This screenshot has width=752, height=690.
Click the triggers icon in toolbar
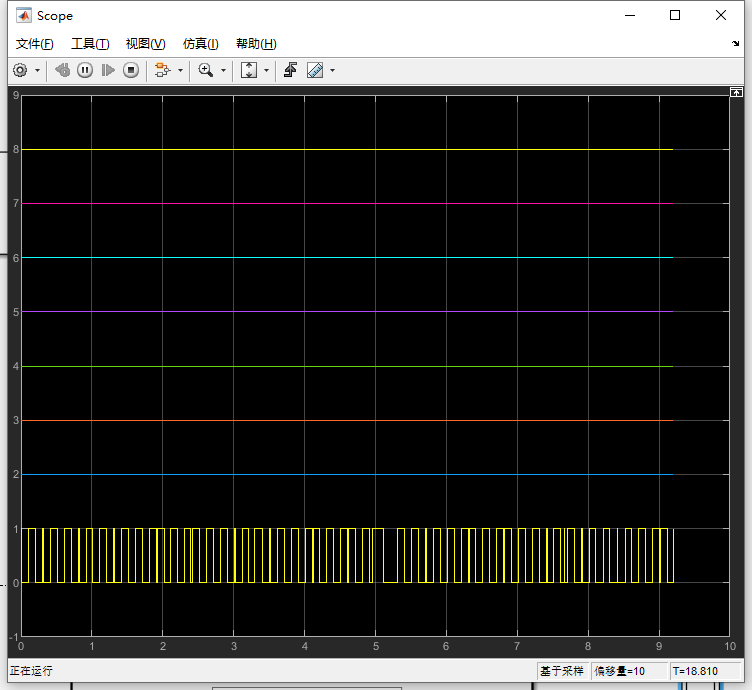coord(291,70)
